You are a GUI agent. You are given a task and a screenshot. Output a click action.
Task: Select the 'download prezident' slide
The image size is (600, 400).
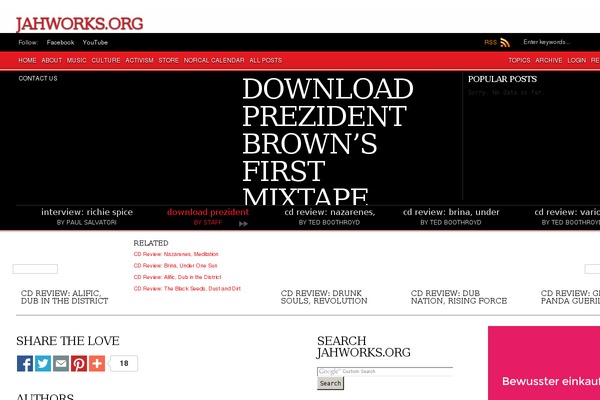(208, 212)
